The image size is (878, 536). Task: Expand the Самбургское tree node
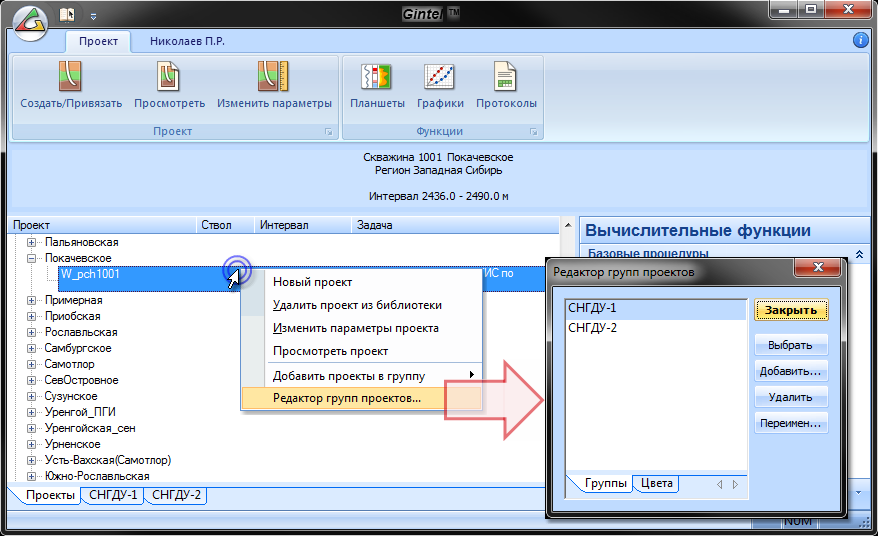click(31, 348)
